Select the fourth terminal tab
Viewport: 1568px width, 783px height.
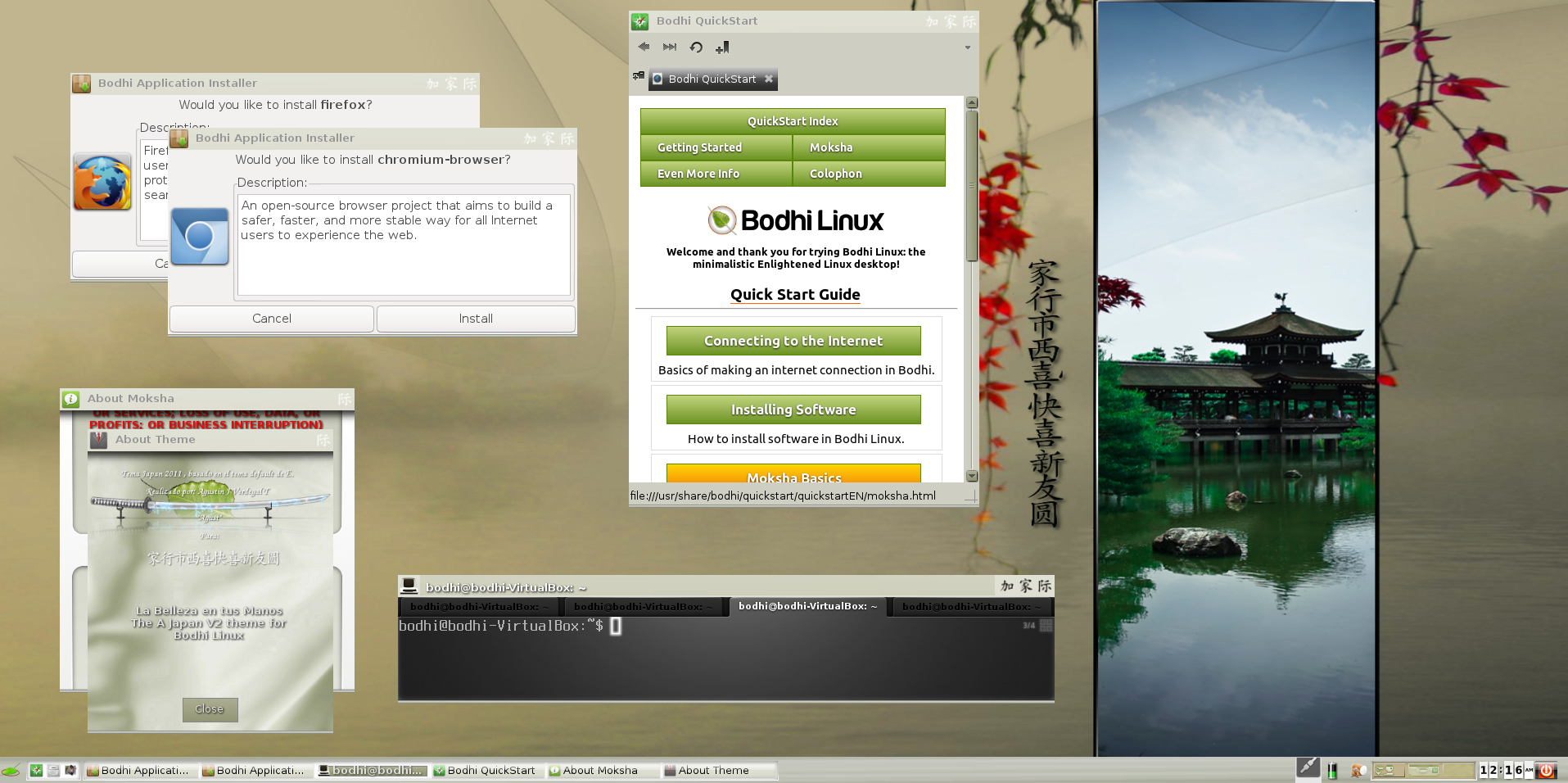click(971, 607)
